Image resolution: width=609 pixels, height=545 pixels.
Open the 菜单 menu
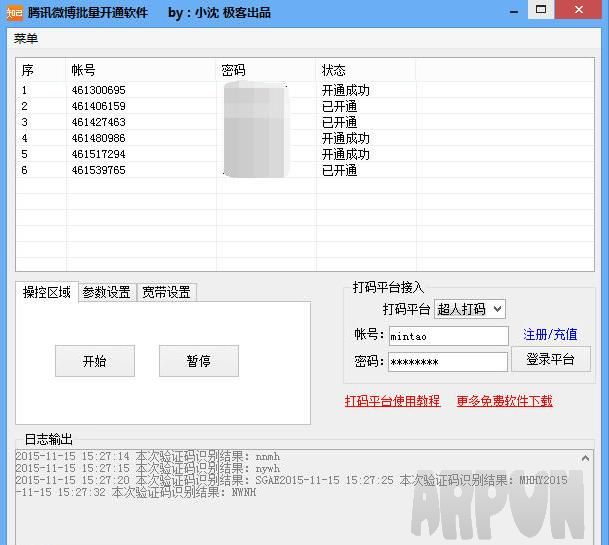point(26,38)
